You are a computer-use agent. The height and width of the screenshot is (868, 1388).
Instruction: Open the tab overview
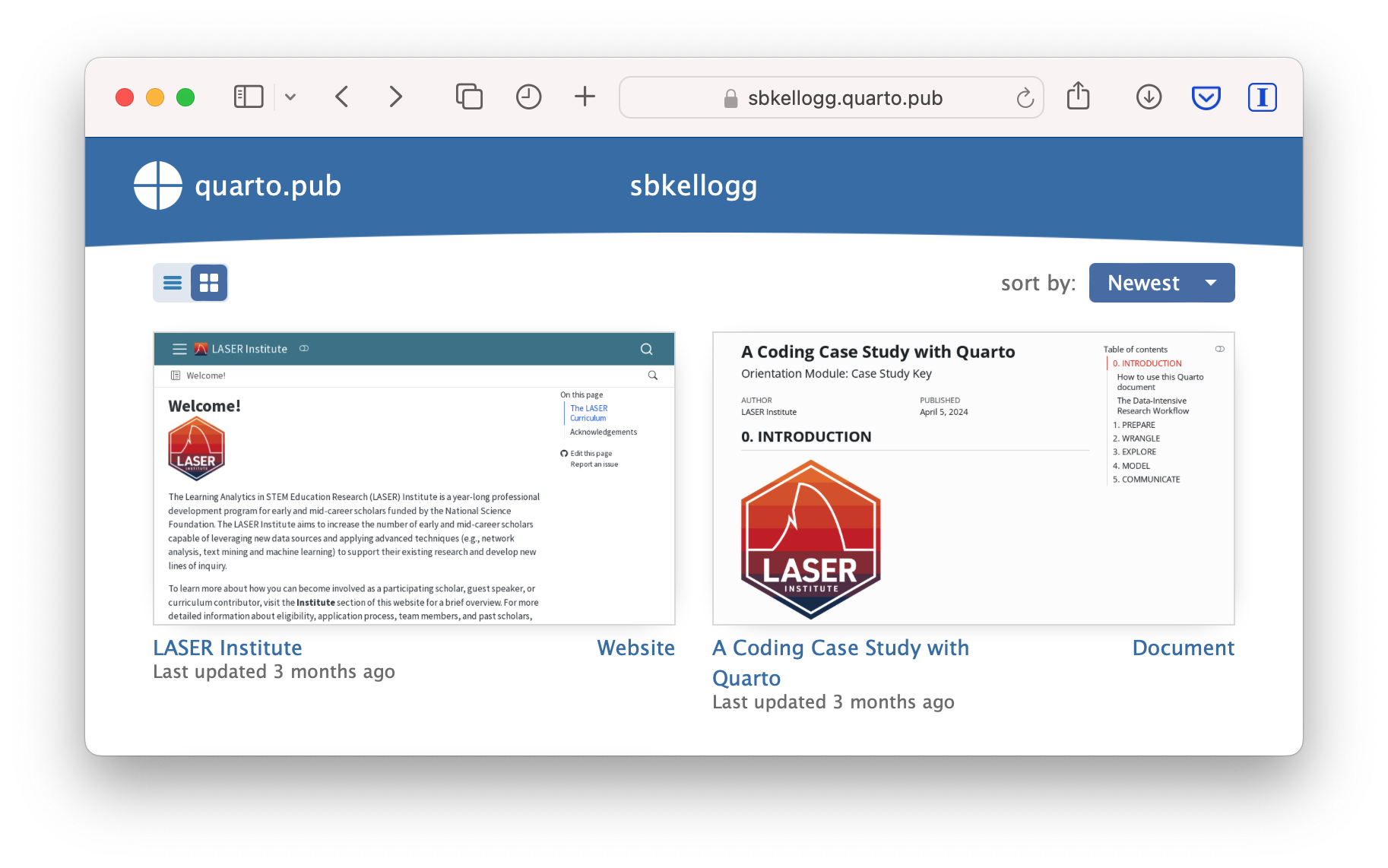click(x=469, y=97)
